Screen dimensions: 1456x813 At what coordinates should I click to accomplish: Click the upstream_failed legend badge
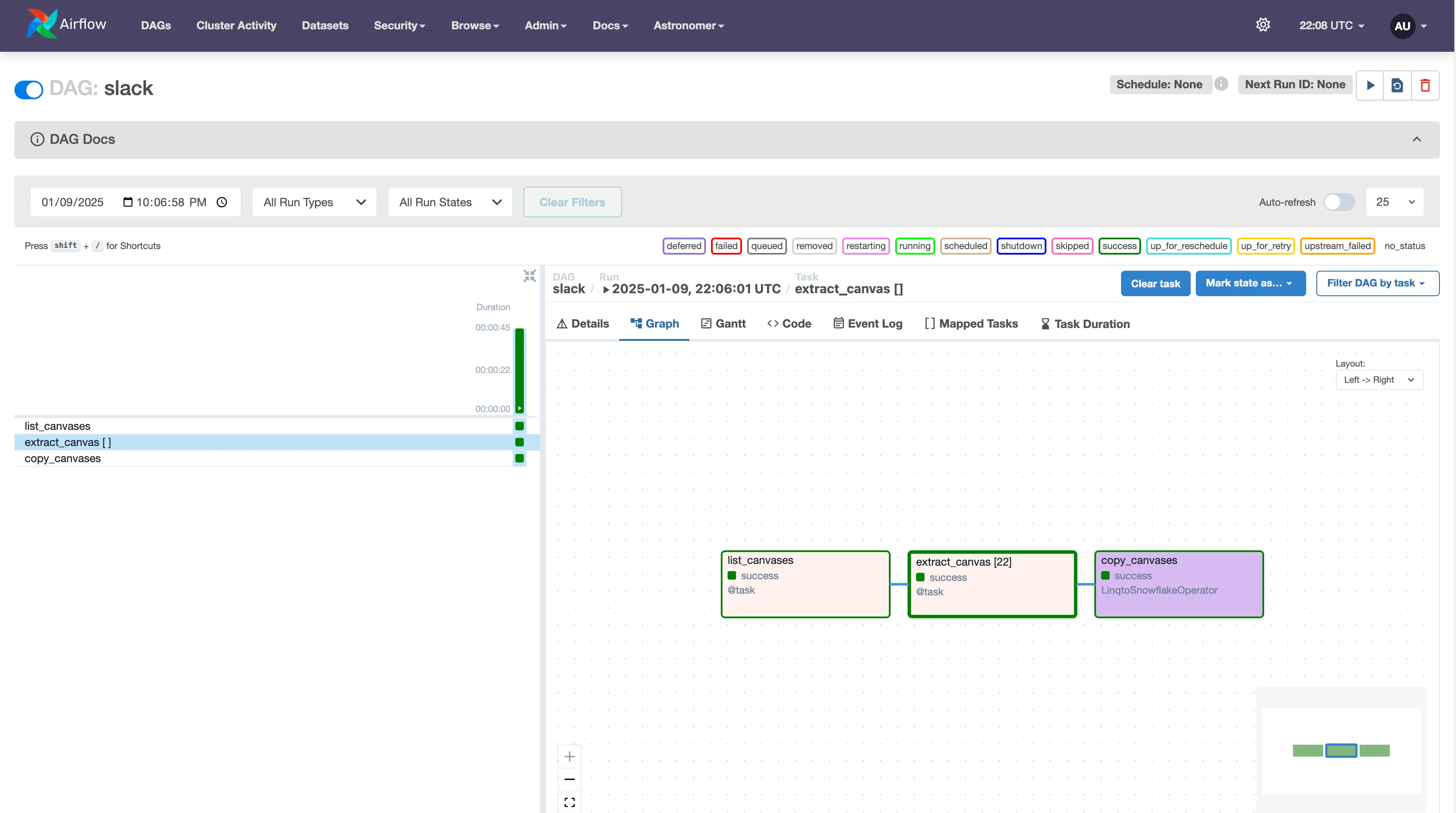tap(1337, 246)
